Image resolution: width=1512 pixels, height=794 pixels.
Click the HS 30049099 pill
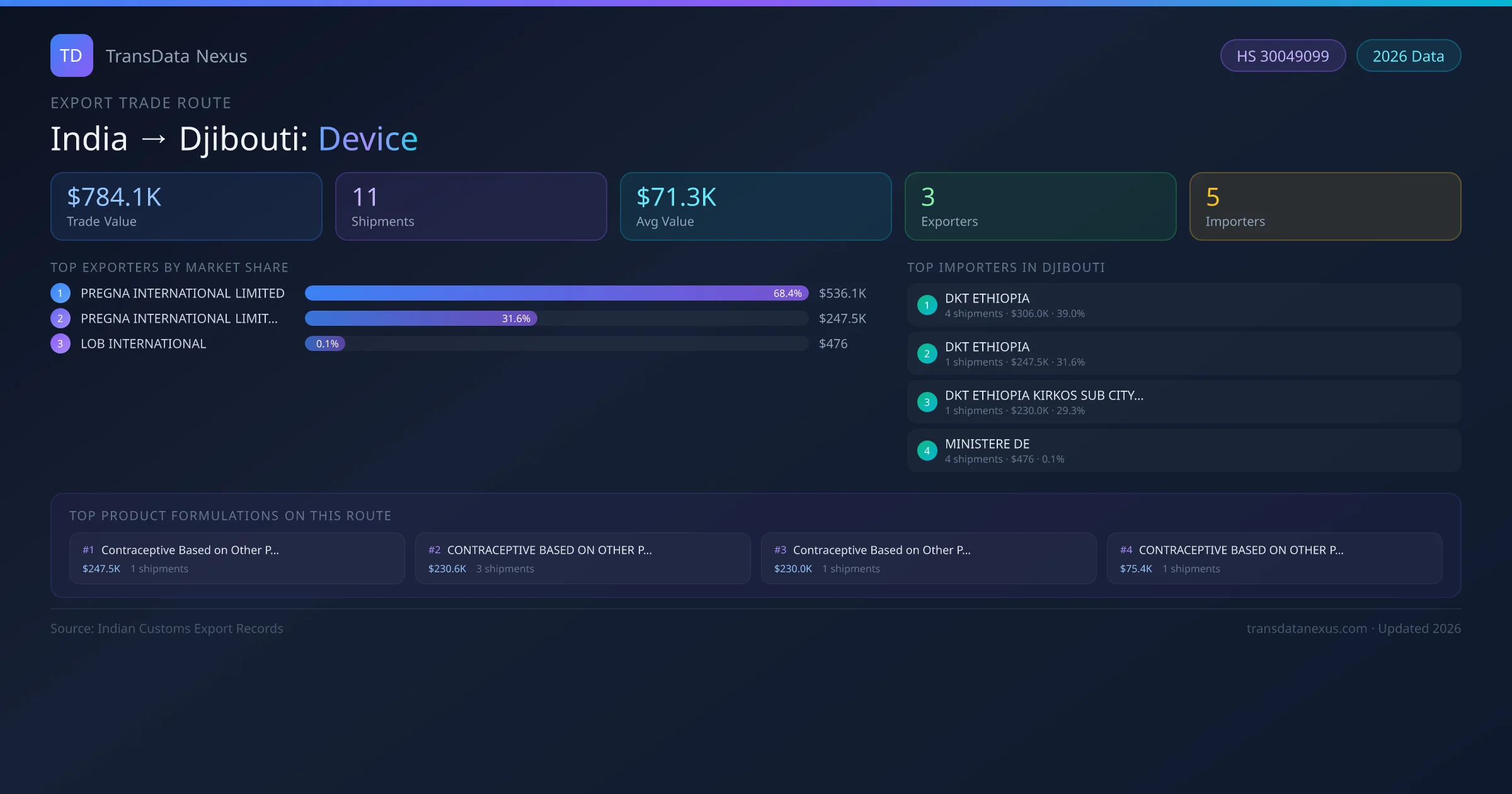(x=1282, y=56)
